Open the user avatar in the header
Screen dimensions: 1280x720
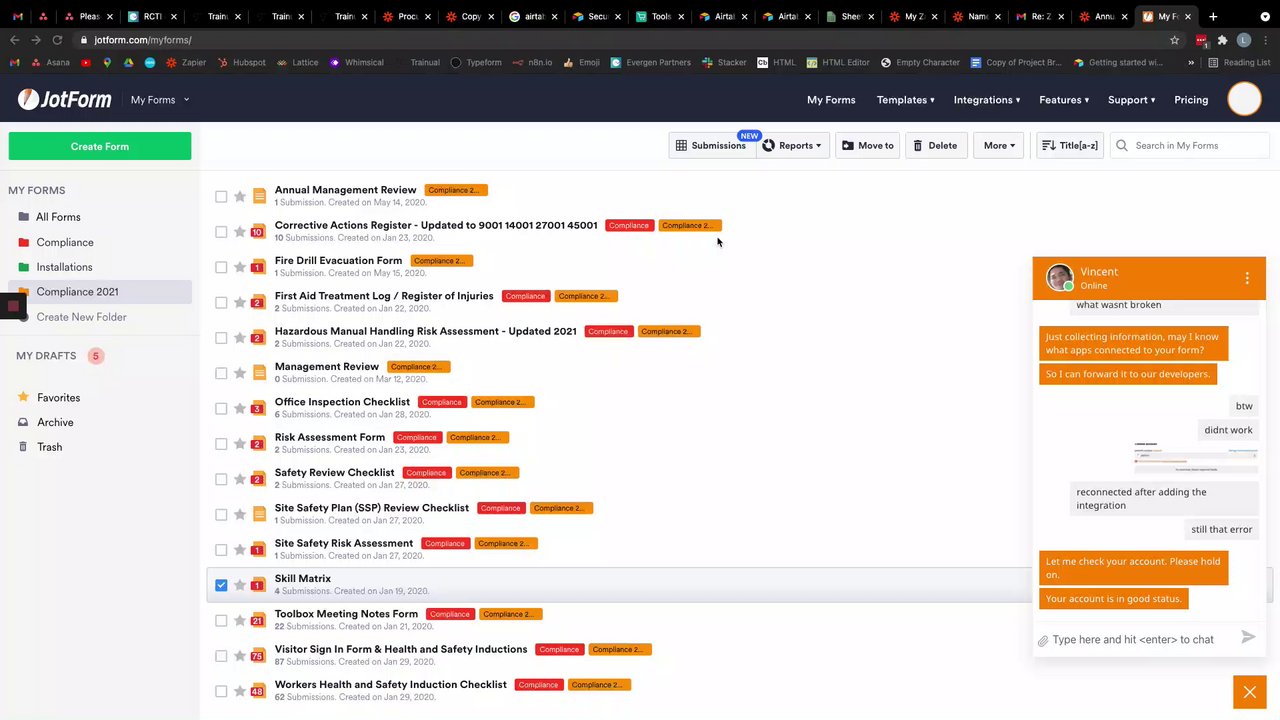click(x=1244, y=99)
